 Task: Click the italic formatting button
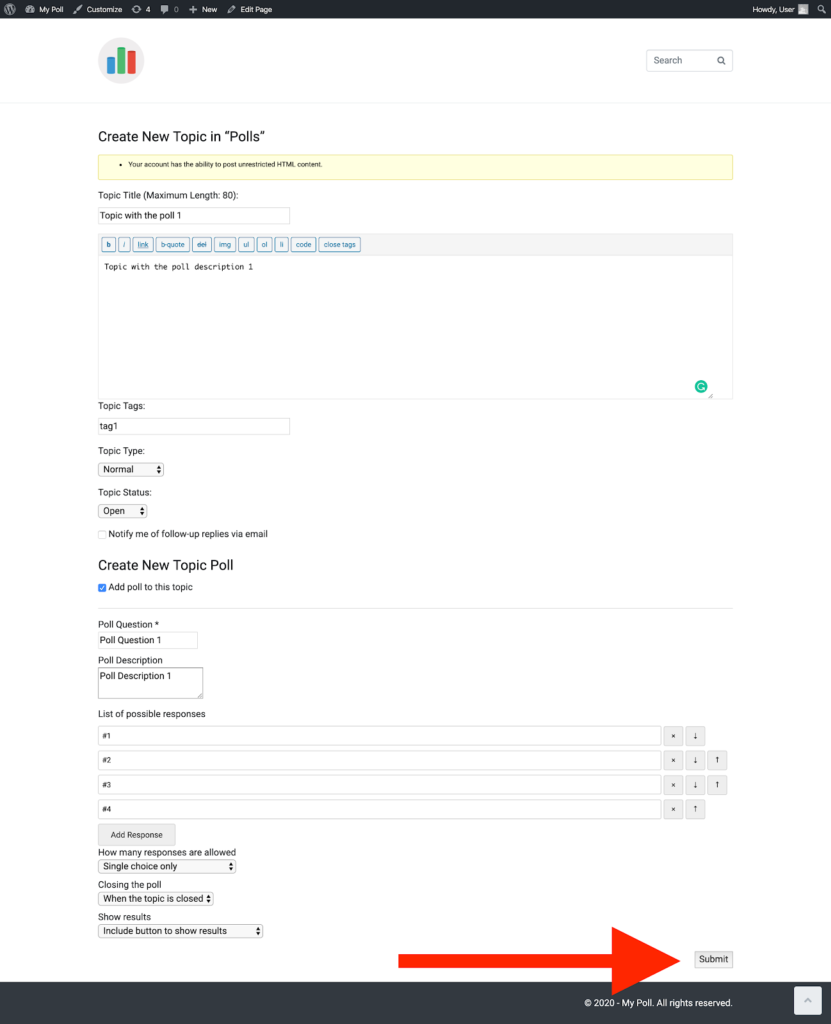124,244
